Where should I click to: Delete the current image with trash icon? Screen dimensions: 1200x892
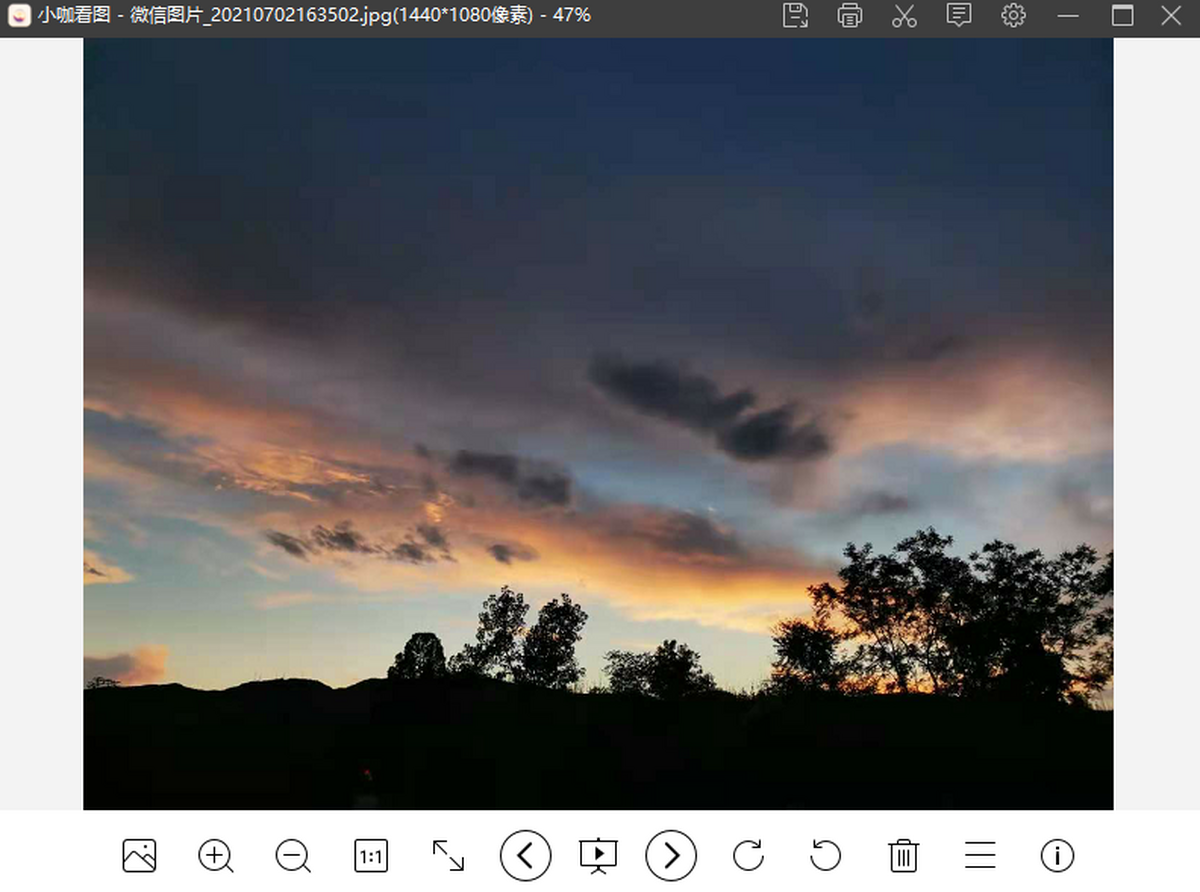click(x=903, y=856)
